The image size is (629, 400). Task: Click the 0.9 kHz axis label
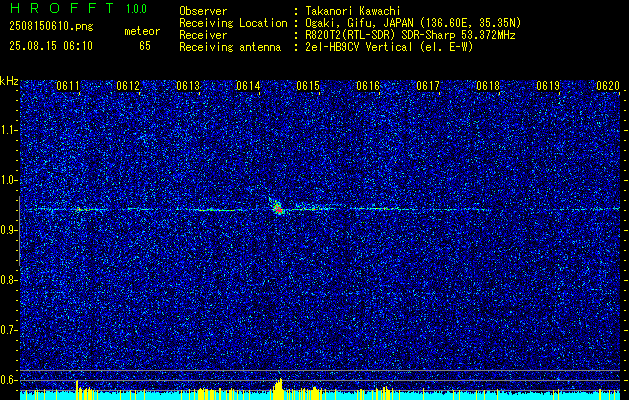[x=9, y=230]
